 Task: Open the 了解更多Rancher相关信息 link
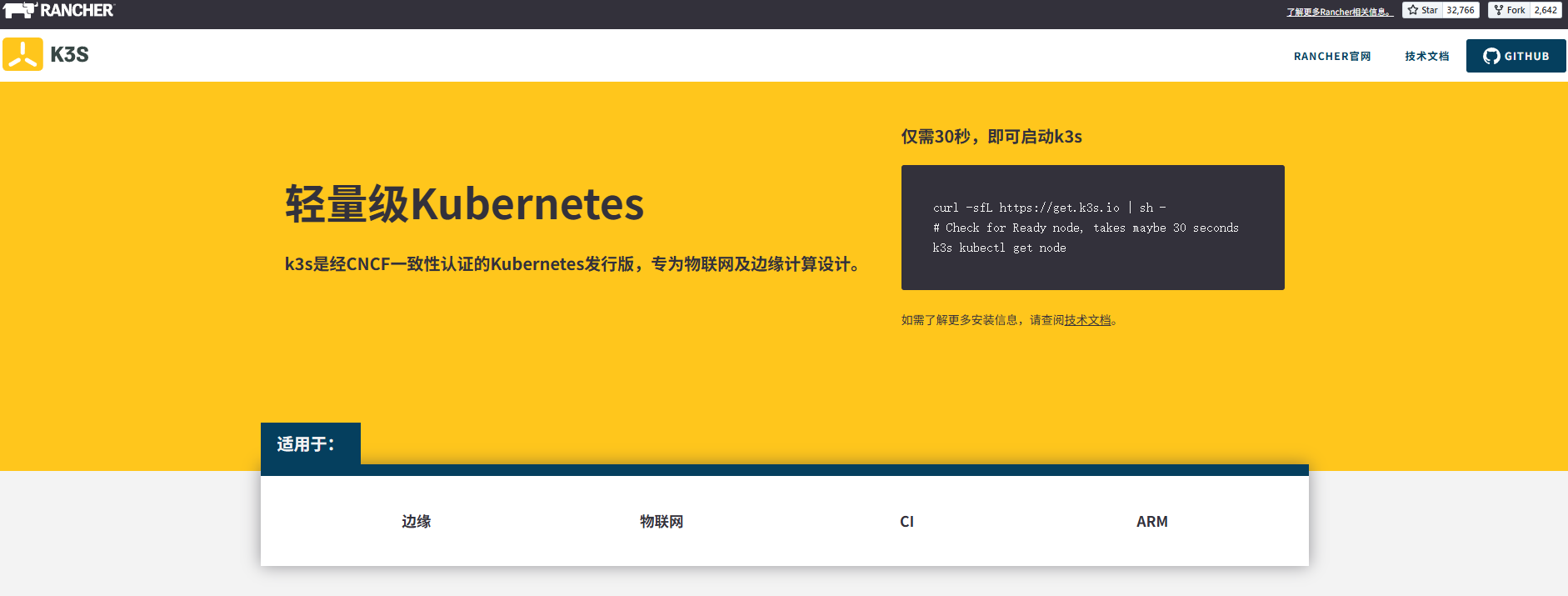[x=1340, y=12]
